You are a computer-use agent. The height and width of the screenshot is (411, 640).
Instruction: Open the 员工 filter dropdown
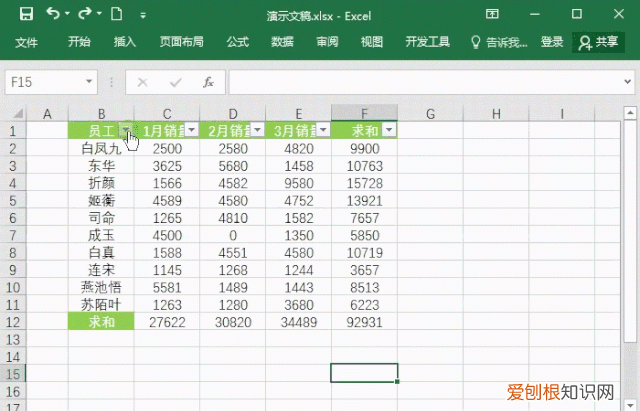126,130
